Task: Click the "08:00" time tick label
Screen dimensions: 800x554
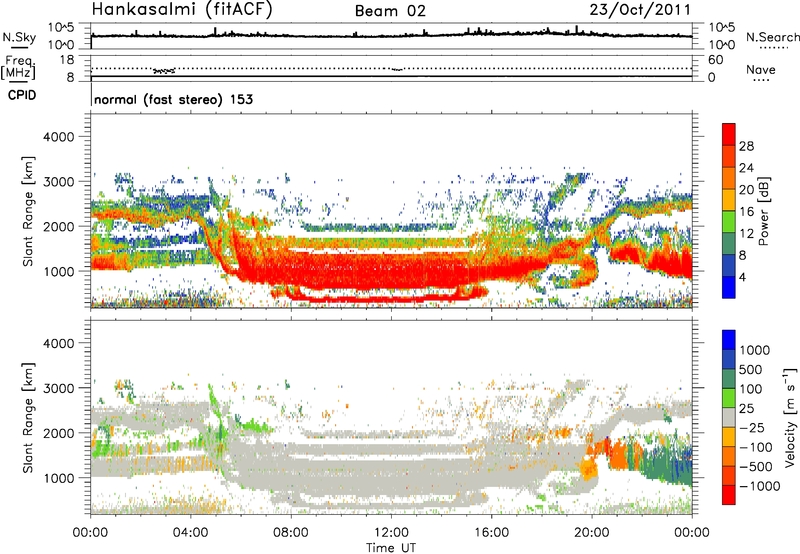Action: [291, 533]
